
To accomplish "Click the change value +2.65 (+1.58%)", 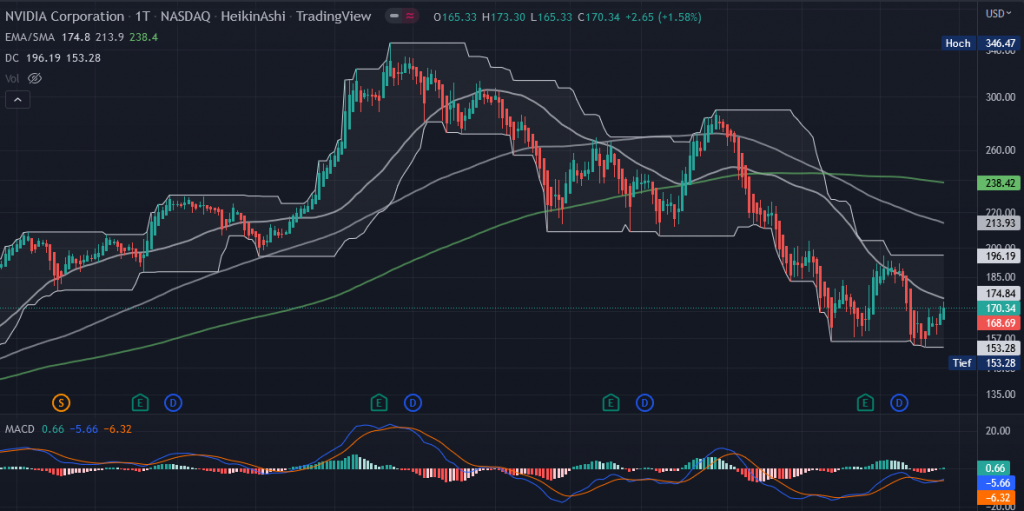I will pyautogui.click(x=663, y=17).
